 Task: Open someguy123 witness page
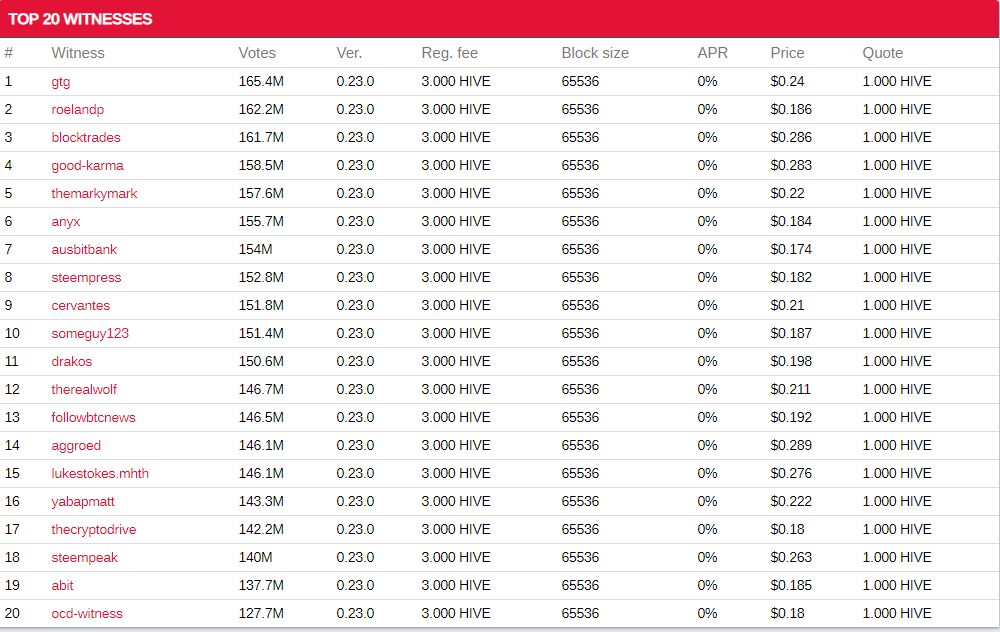click(x=90, y=334)
